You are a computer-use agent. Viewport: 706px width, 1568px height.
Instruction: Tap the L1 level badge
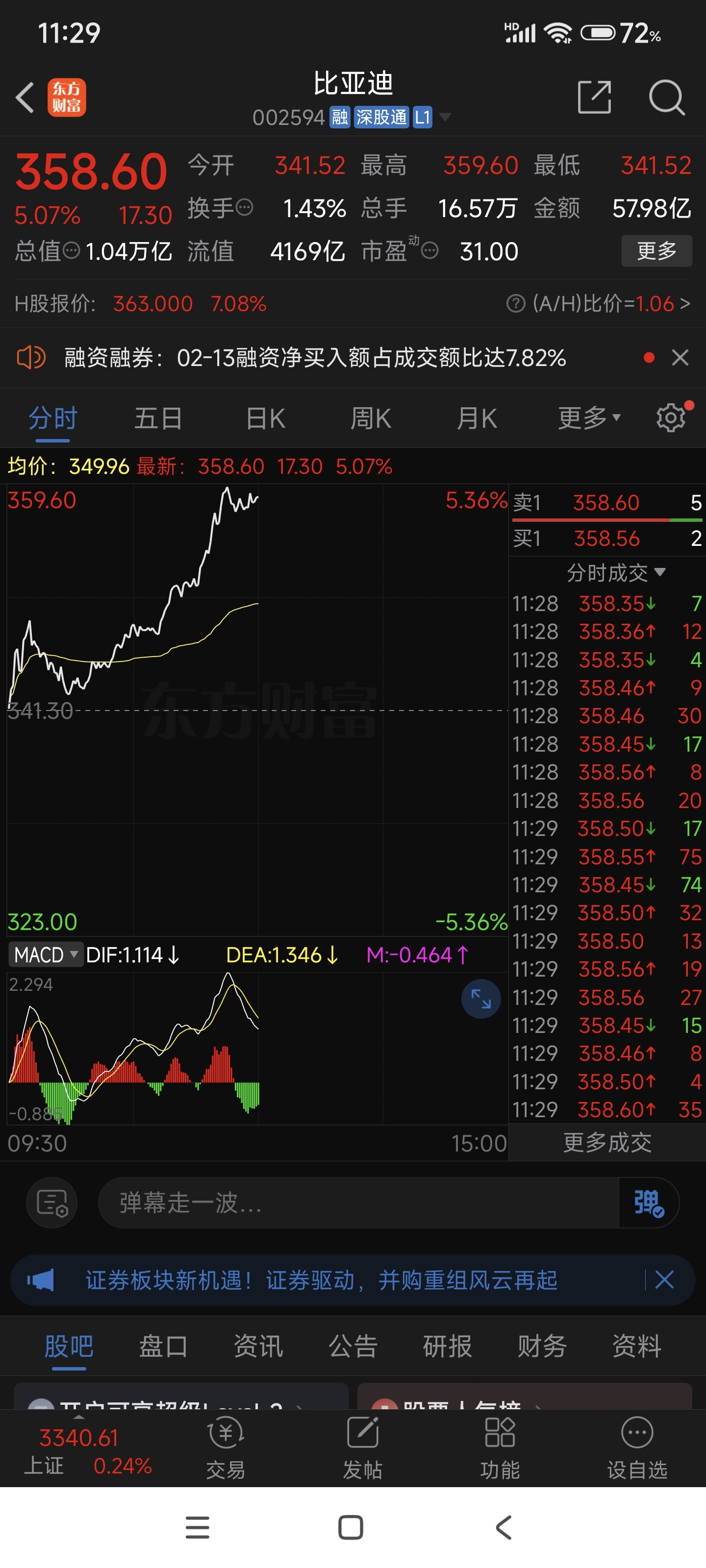pyautogui.click(x=422, y=117)
